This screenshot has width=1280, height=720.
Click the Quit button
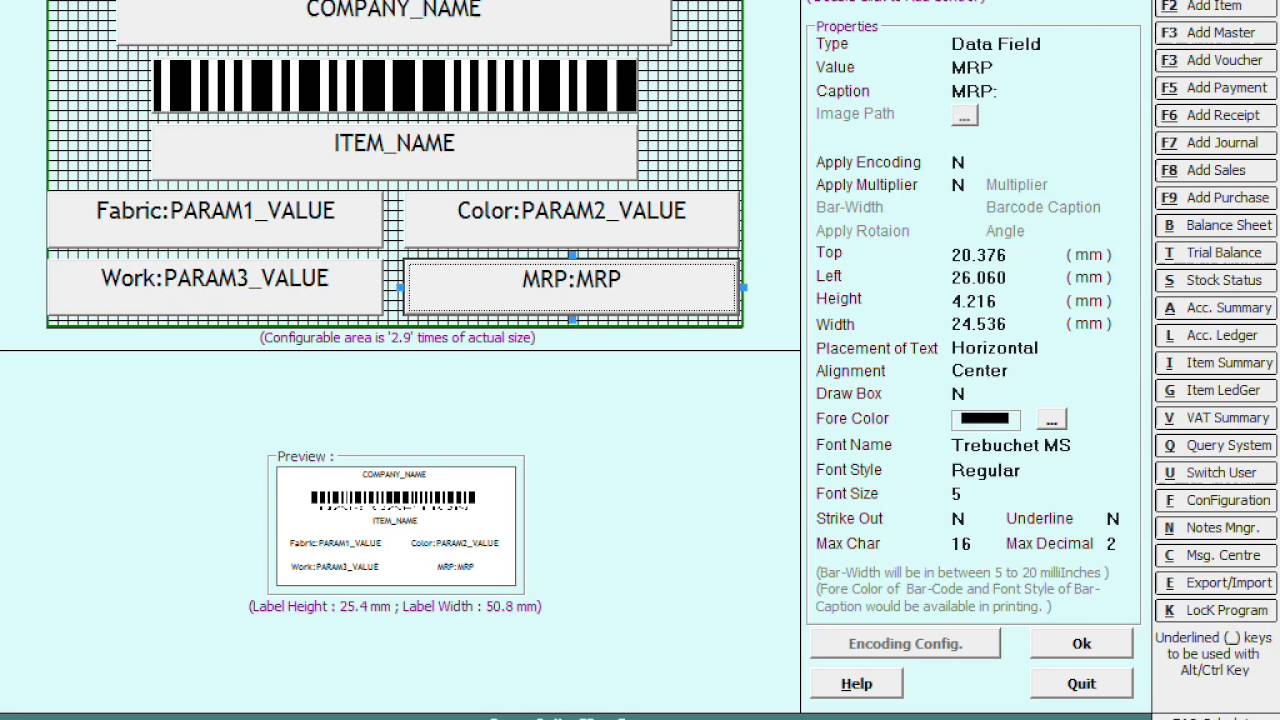click(1081, 684)
